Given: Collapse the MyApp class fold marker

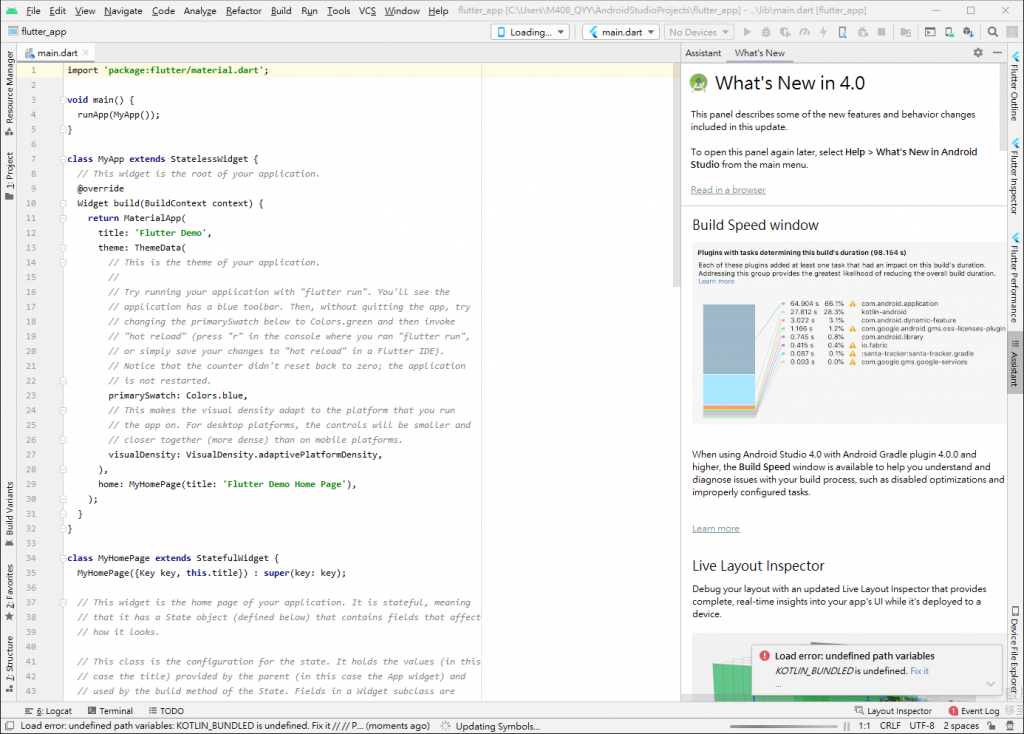Looking at the screenshot, I should tap(63, 159).
